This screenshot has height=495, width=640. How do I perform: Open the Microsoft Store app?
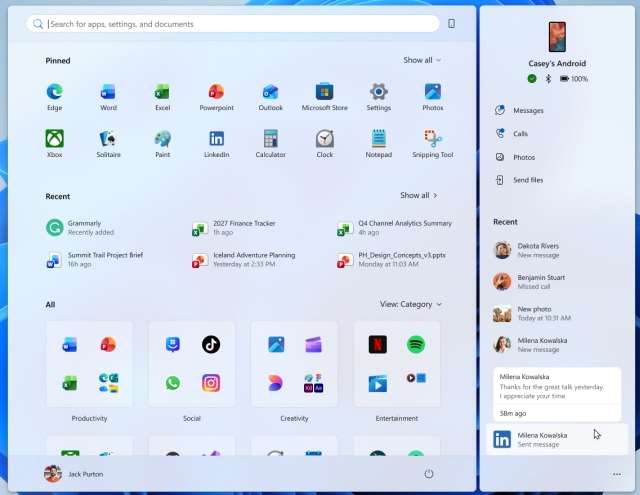coord(324,97)
